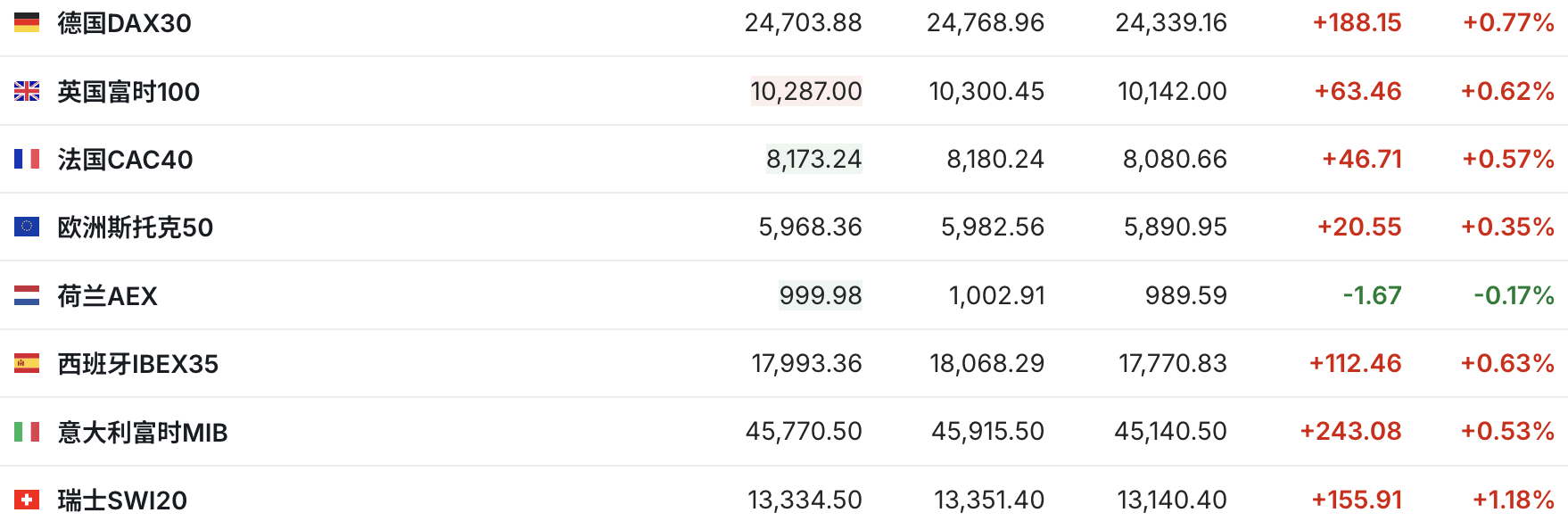The height and width of the screenshot is (521, 1568).
Task: Click the Netherlands flag icon
Action: click(x=27, y=295)
